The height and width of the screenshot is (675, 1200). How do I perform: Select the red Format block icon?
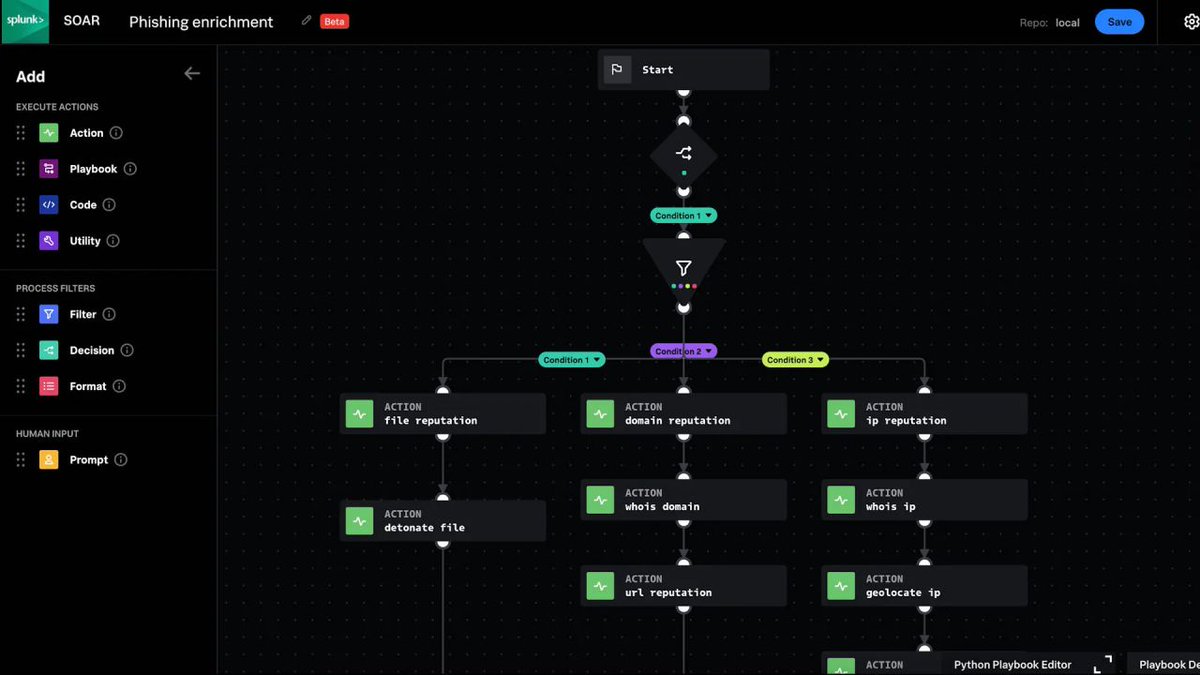pos(49,386)
